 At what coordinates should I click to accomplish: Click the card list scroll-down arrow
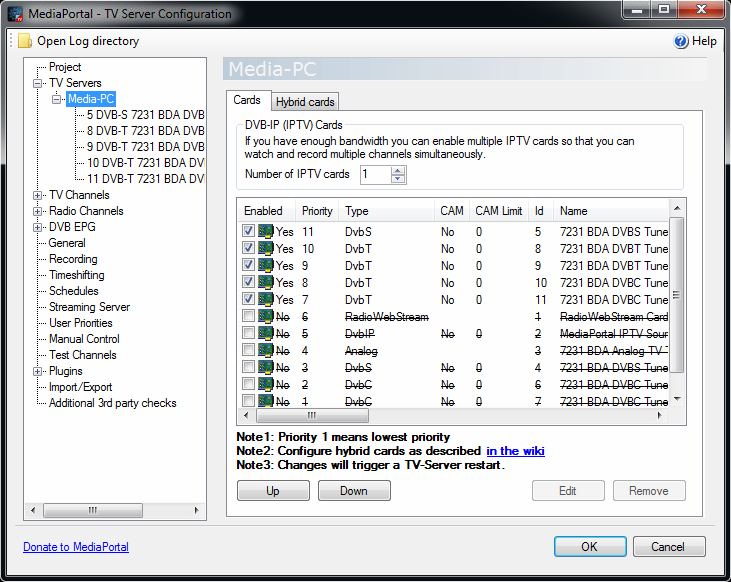point(677,399)
